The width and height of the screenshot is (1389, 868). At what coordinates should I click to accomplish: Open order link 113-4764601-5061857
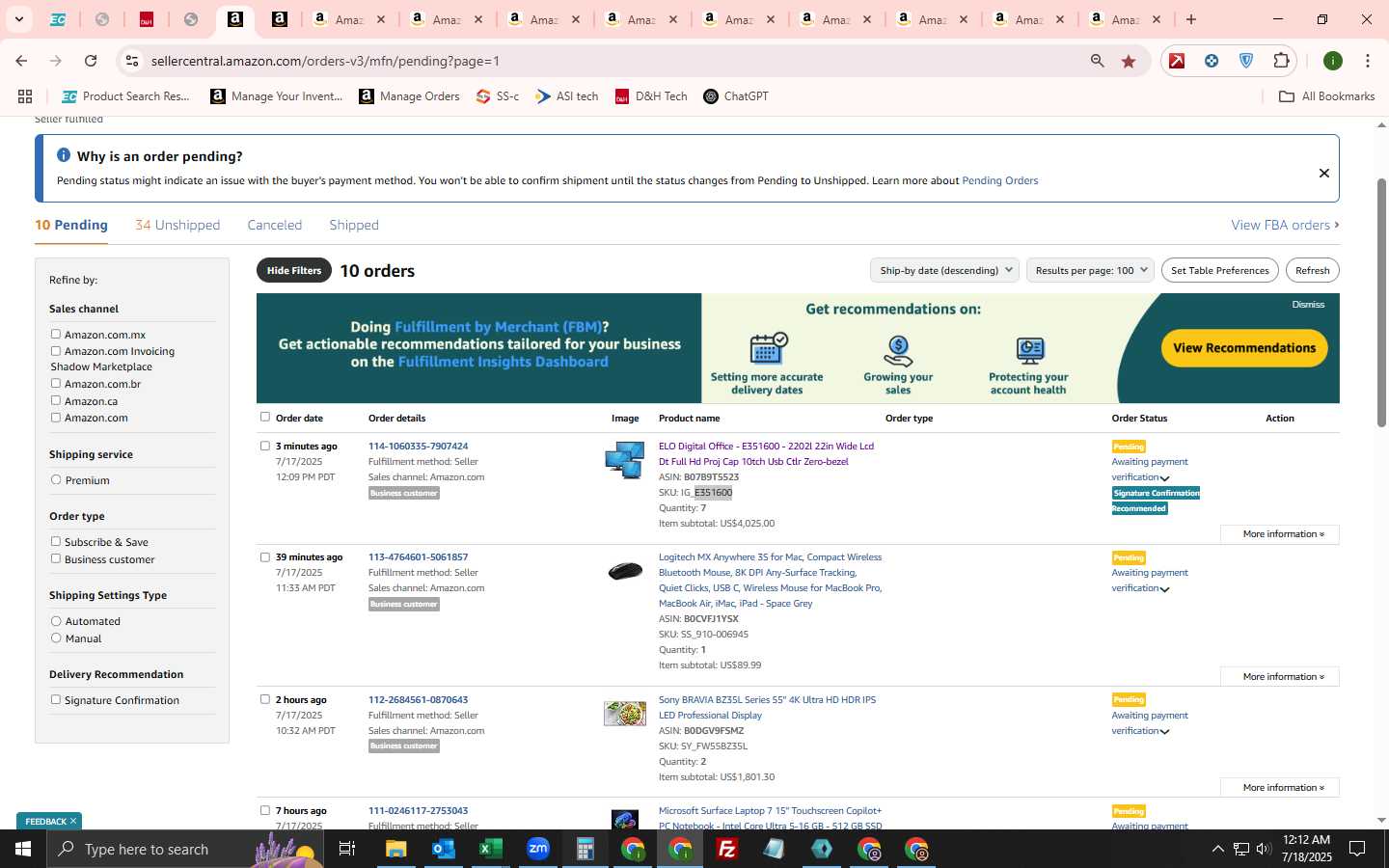(418, 556)
